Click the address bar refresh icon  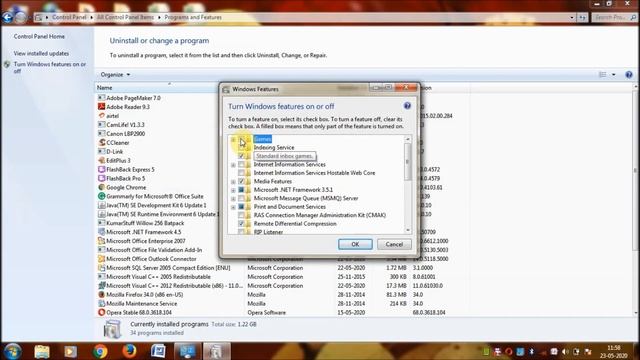[582, 18]
